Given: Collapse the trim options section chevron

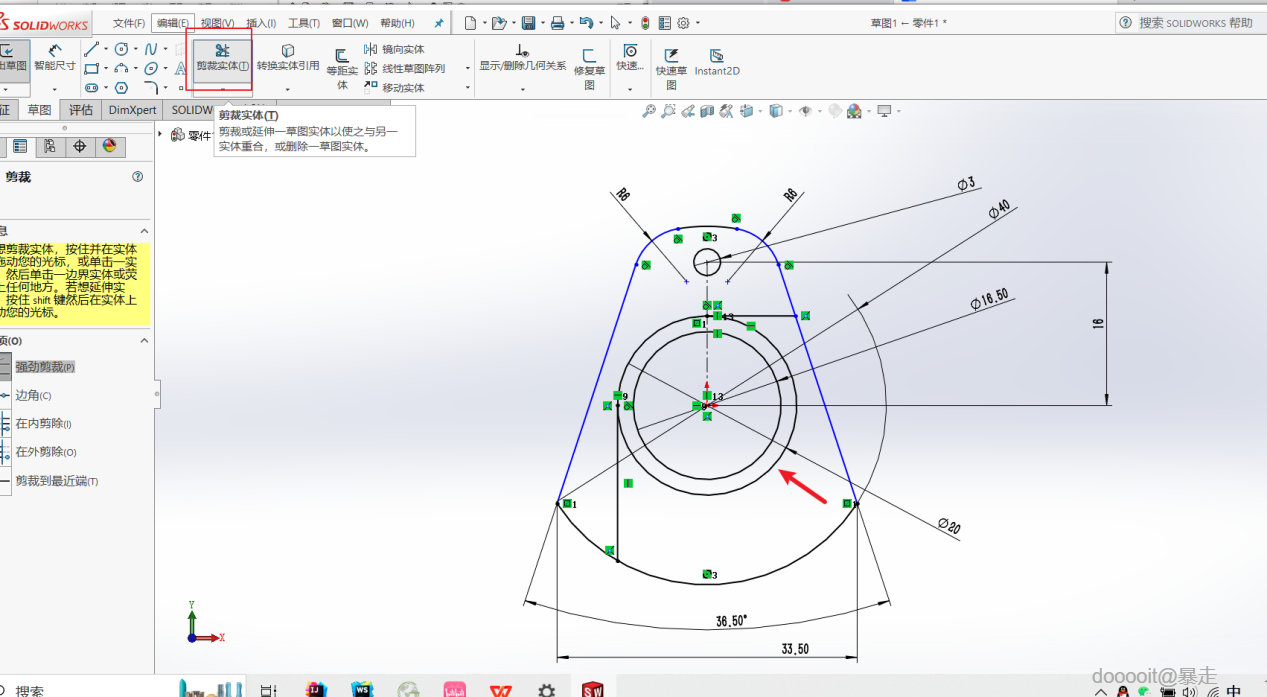Looking at the screenshot, I should (144, 341).
